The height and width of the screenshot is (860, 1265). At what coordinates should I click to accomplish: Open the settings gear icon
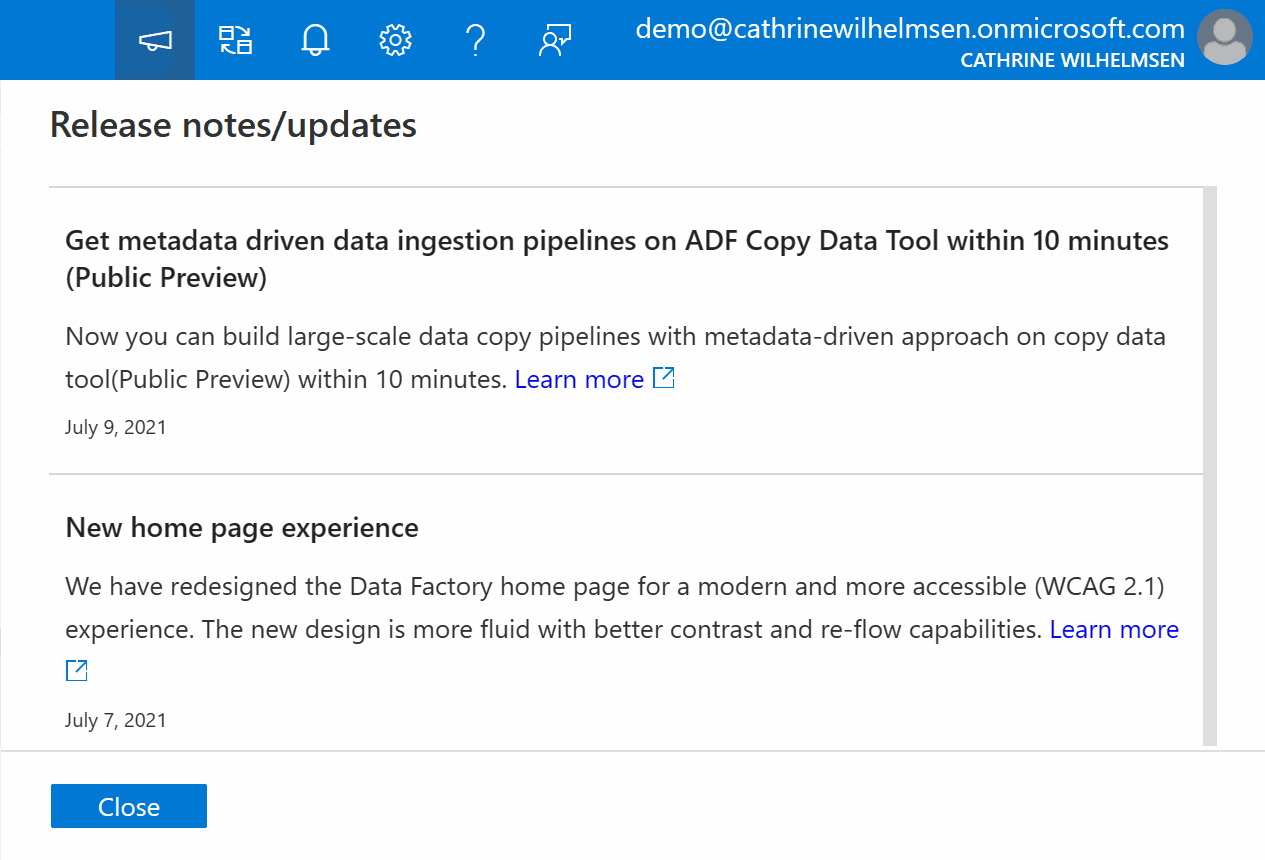[396, 40]
